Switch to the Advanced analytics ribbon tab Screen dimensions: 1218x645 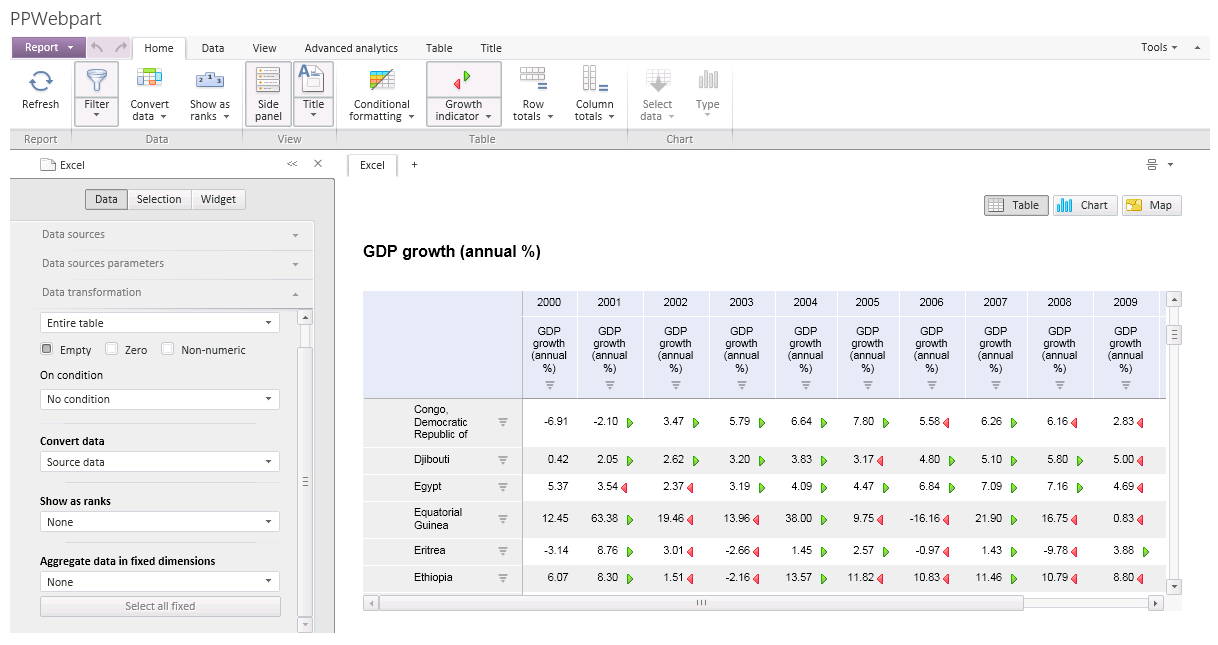351,48
